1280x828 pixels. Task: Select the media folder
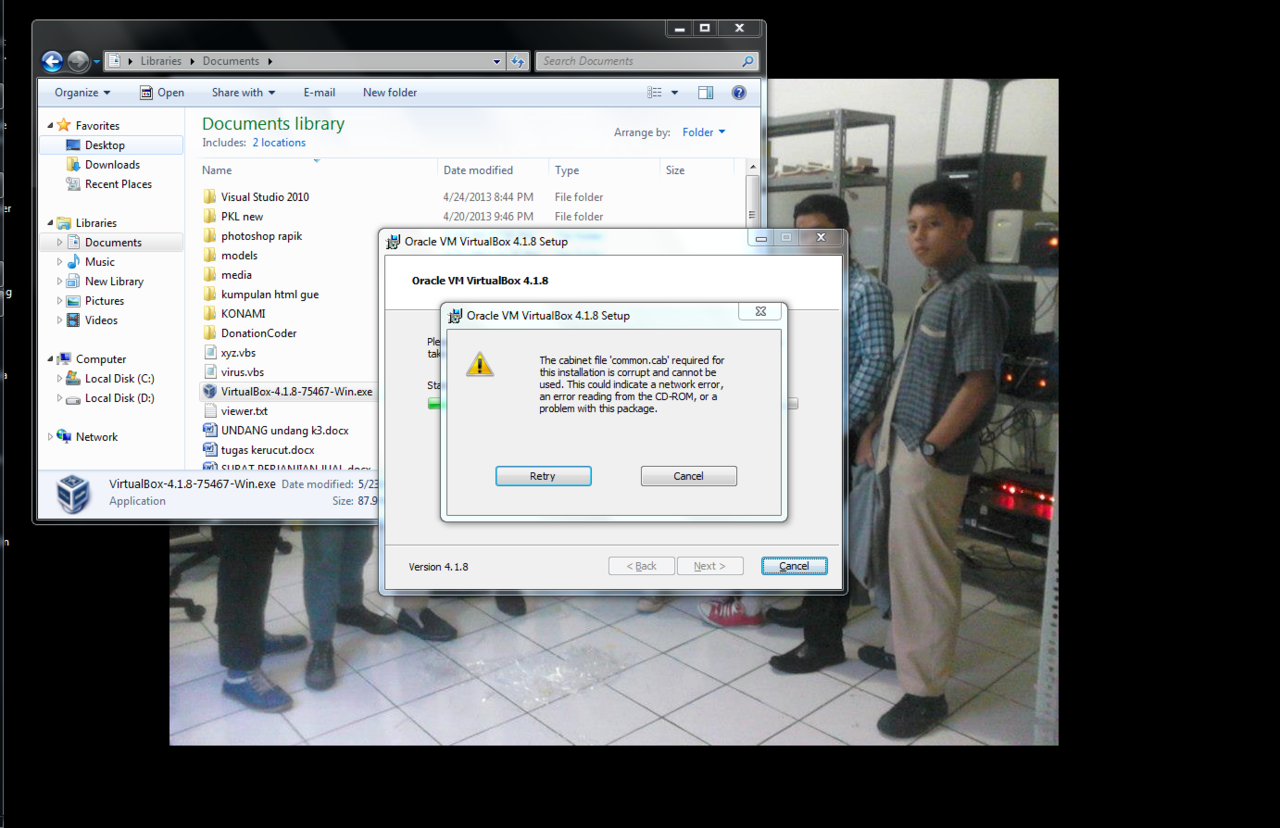[236, 275]
